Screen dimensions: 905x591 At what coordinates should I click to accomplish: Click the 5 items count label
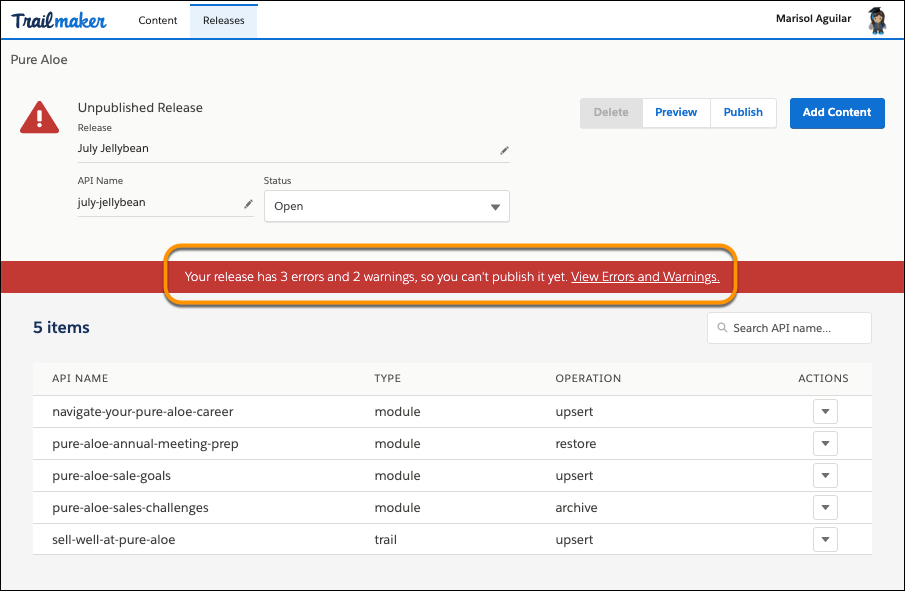click(x=61, y=327)
